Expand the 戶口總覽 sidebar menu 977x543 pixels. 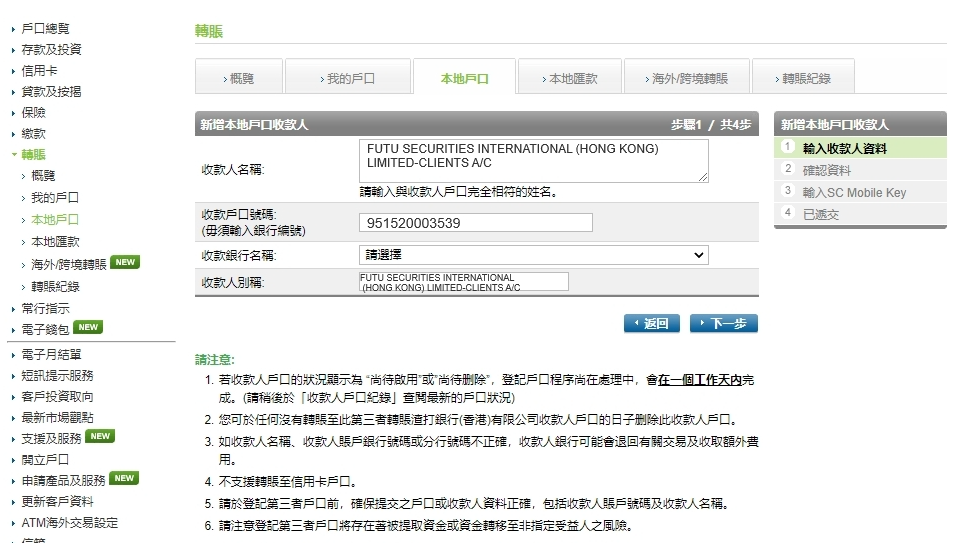45,29
